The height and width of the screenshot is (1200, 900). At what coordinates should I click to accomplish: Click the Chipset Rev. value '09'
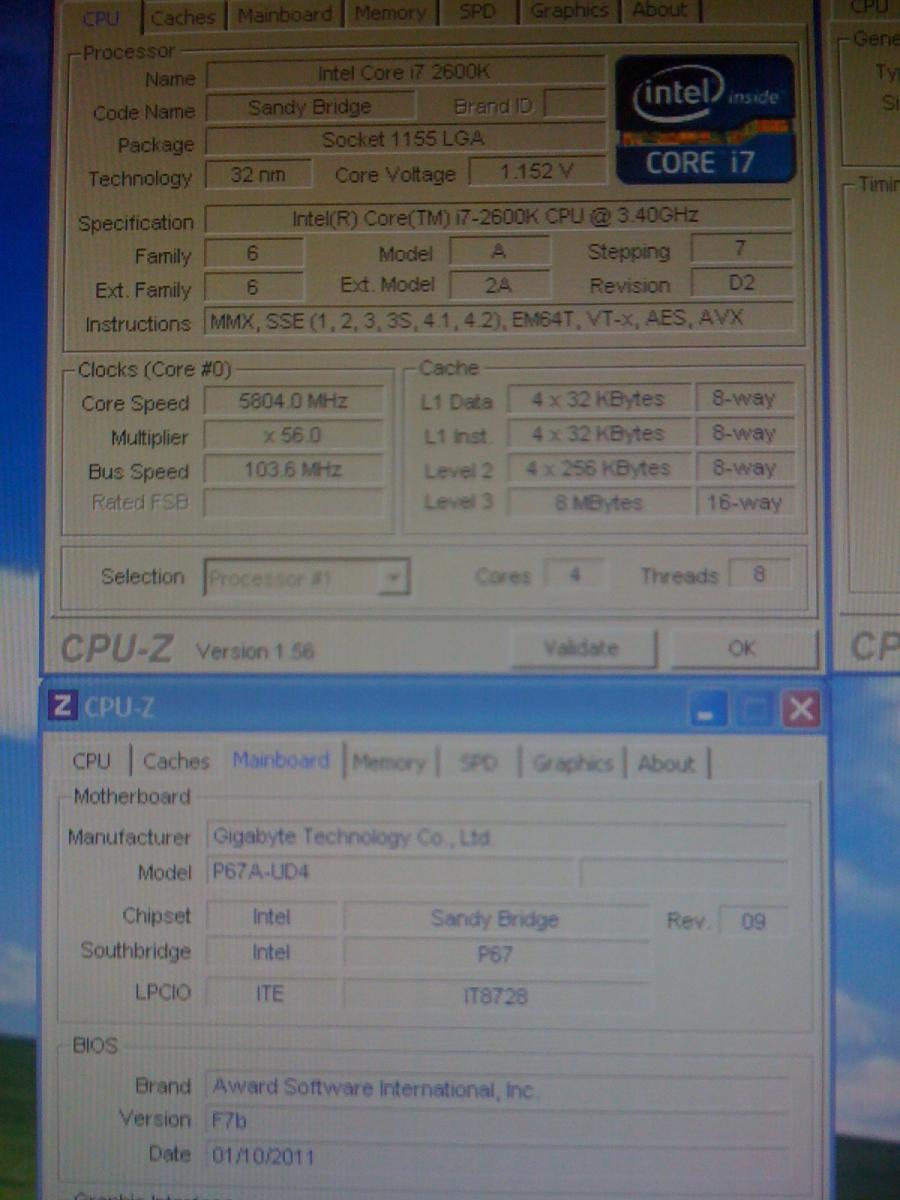pyautogui.click(x=753, y=921)
